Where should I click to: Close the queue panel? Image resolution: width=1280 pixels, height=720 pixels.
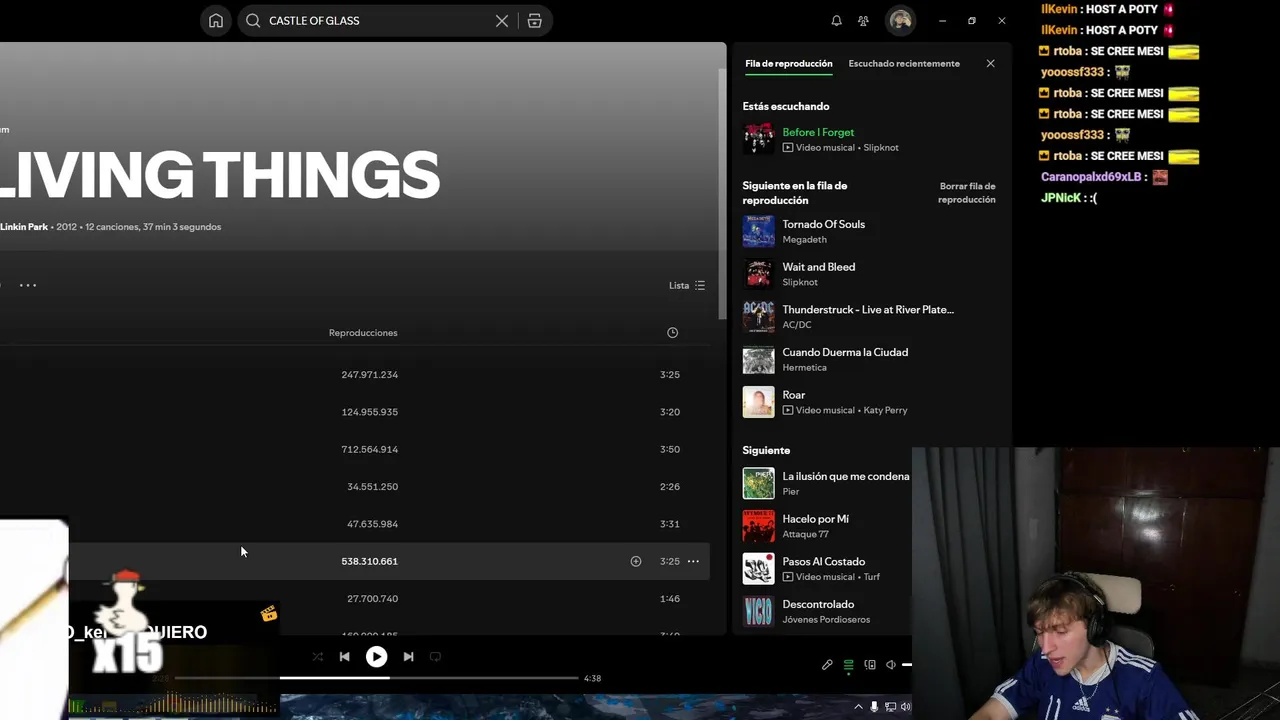click(990, 64)
